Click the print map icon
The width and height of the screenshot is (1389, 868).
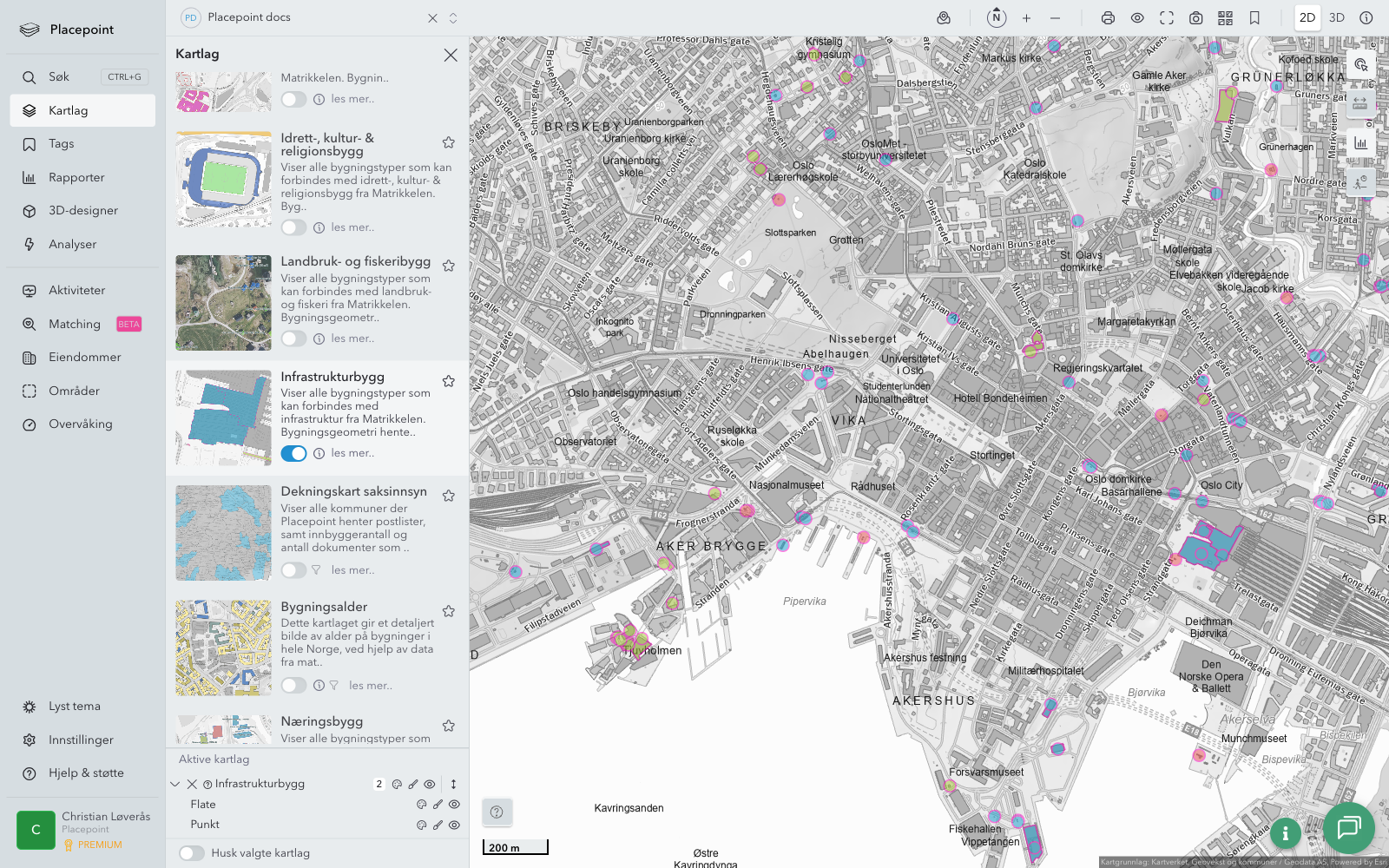click(1108, 18)
